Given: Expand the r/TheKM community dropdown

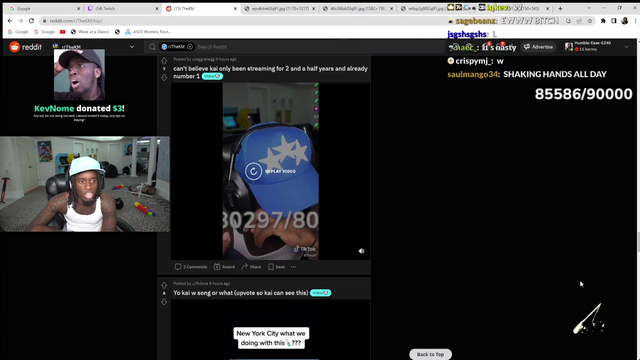Looking at the screenshot, I should [x=132, y=47].
